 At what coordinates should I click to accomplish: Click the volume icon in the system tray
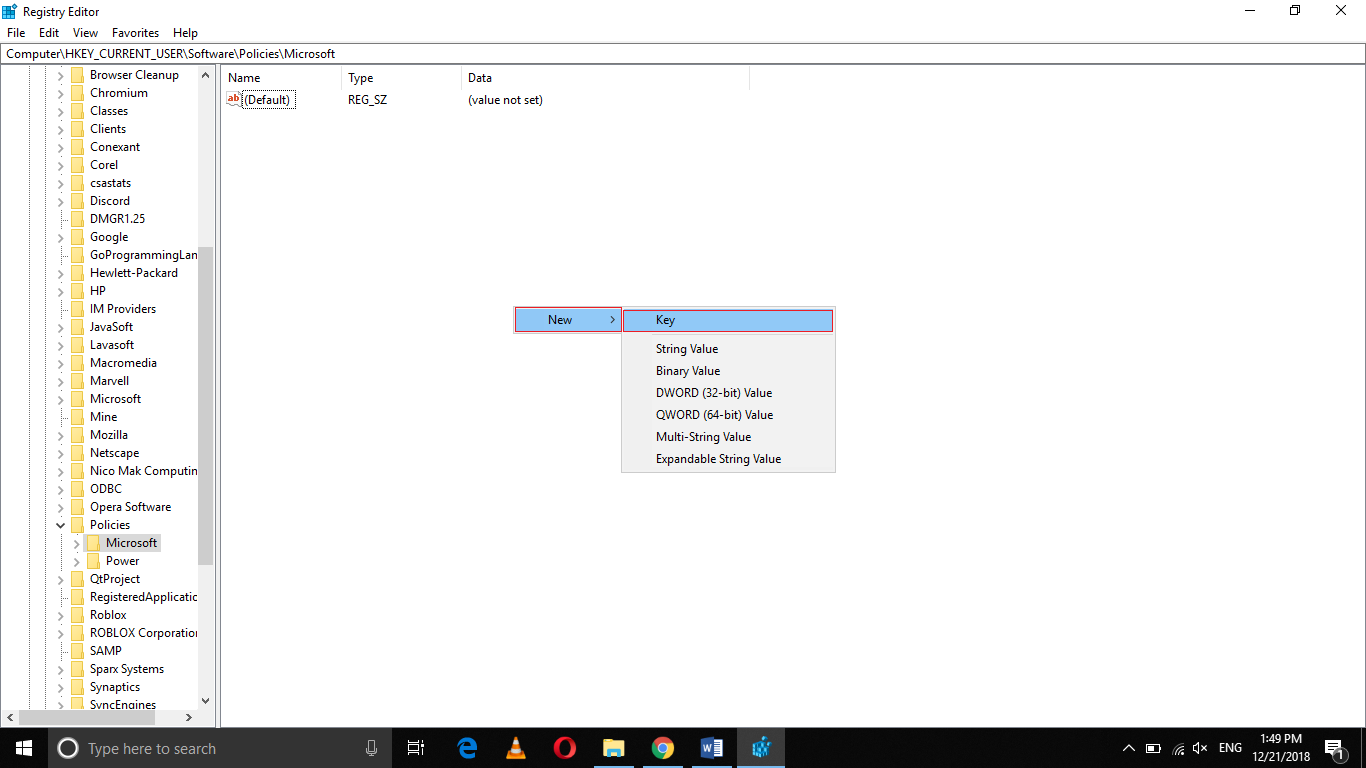click(1199, 748)
